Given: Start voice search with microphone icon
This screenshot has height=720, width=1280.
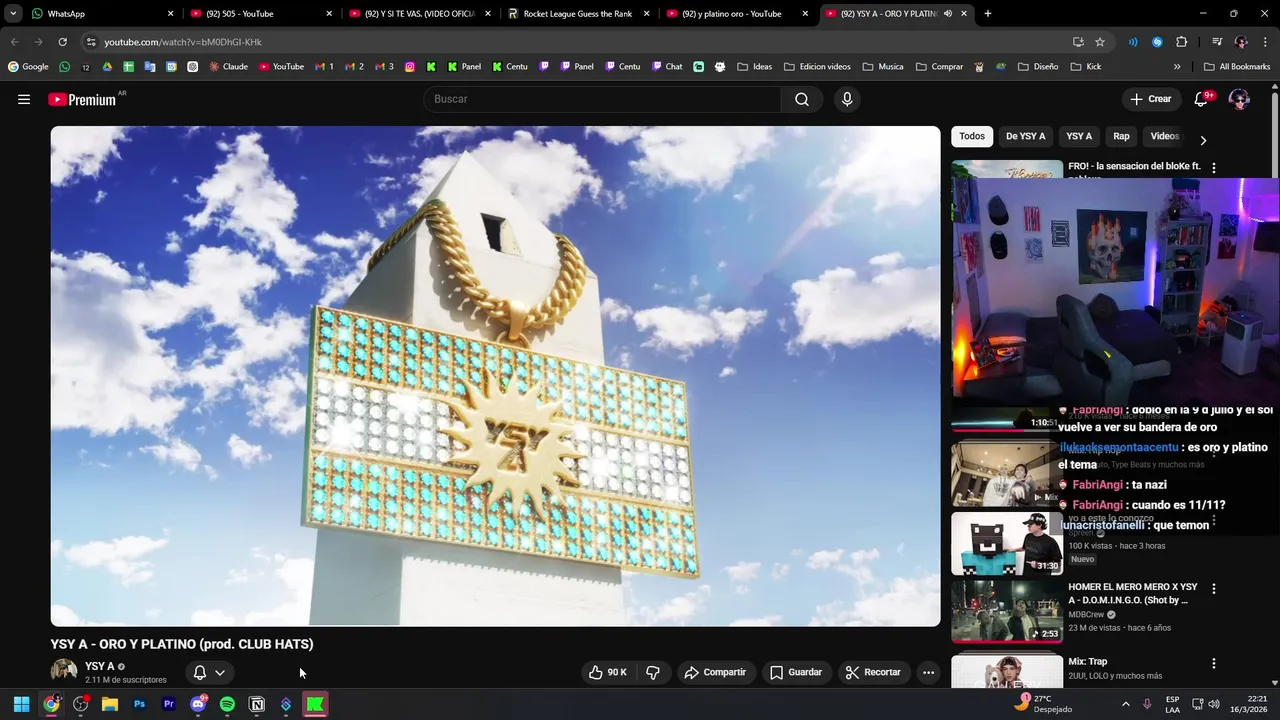Looking at the screenshot, I should click(x=847, y=99).
